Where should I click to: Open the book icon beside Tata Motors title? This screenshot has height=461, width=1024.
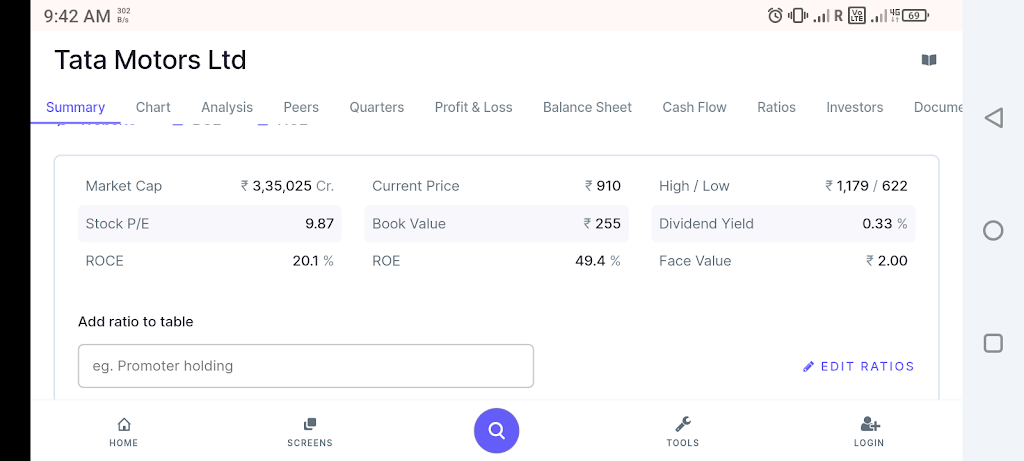[929, 60]
